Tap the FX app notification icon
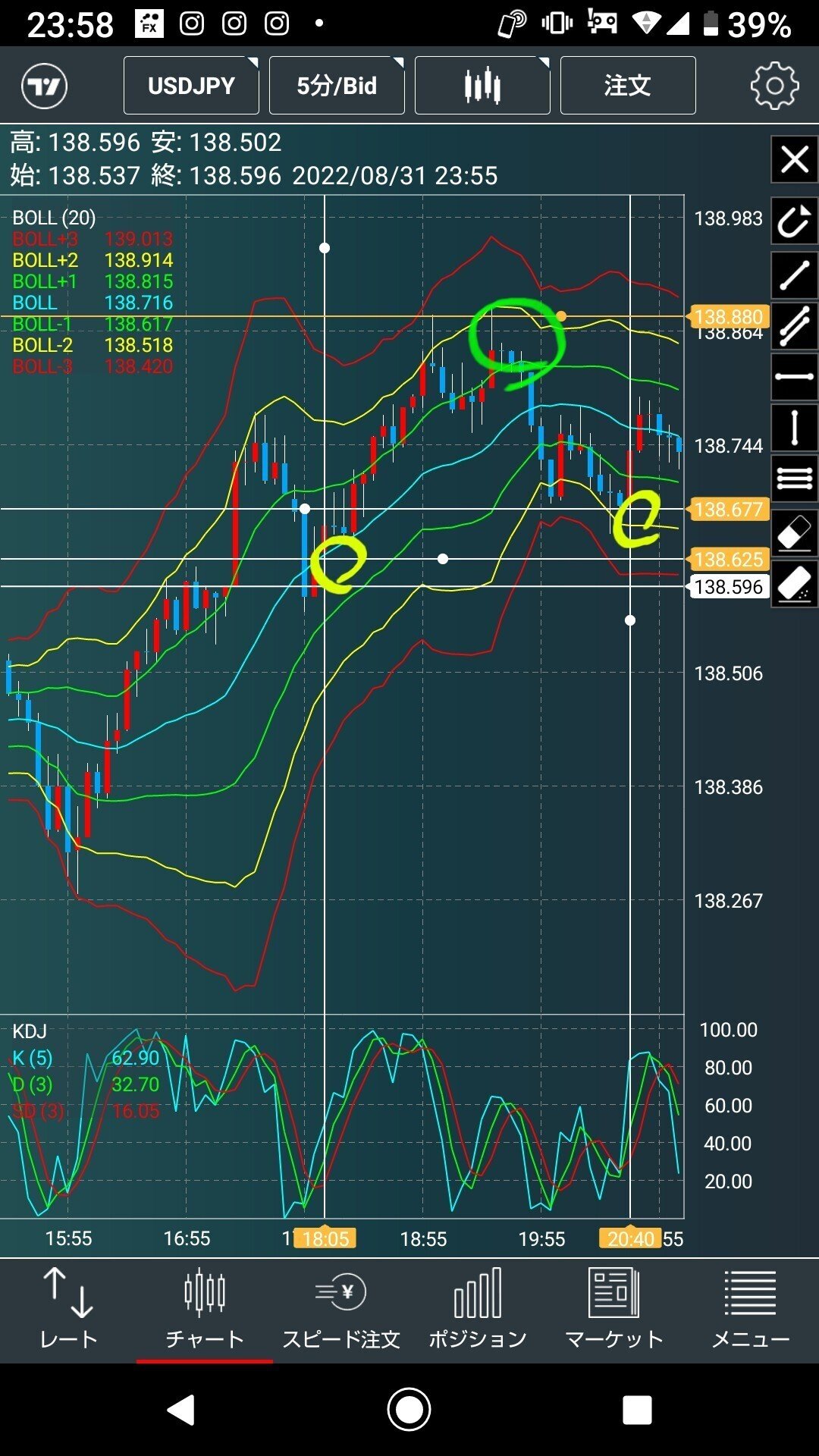 149,24
